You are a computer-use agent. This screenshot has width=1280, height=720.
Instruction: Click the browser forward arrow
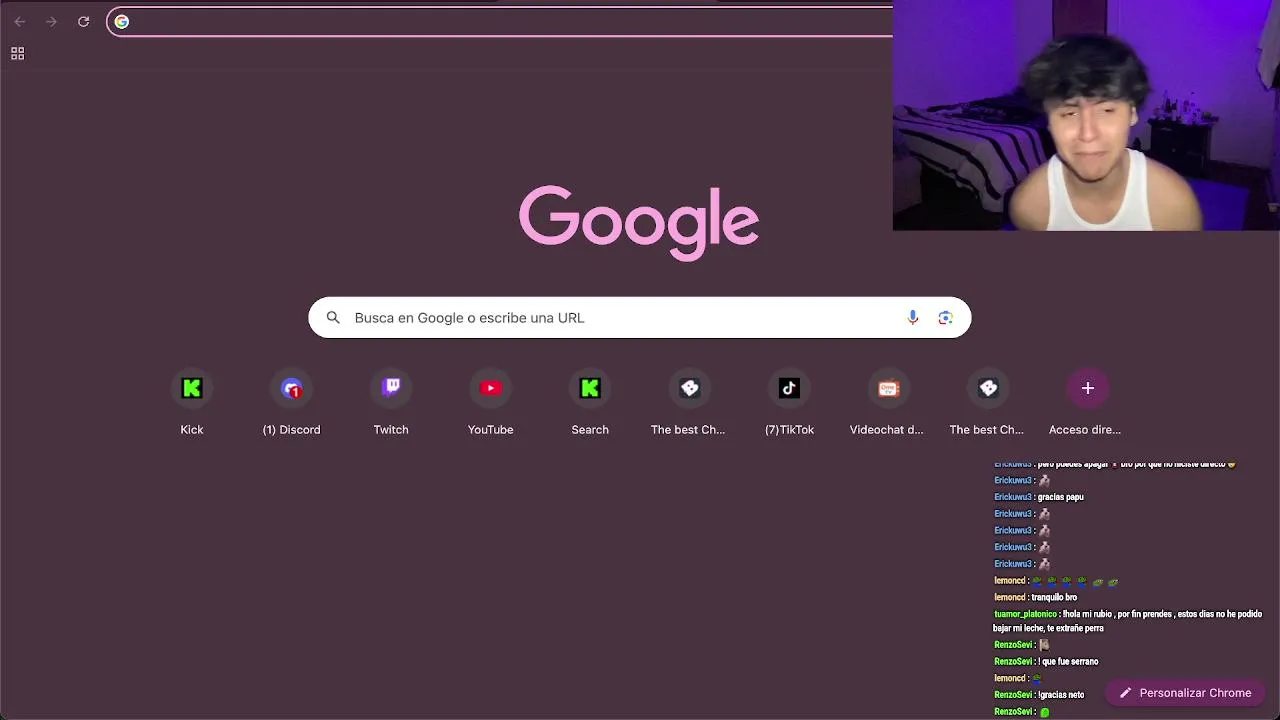(51, 21)
